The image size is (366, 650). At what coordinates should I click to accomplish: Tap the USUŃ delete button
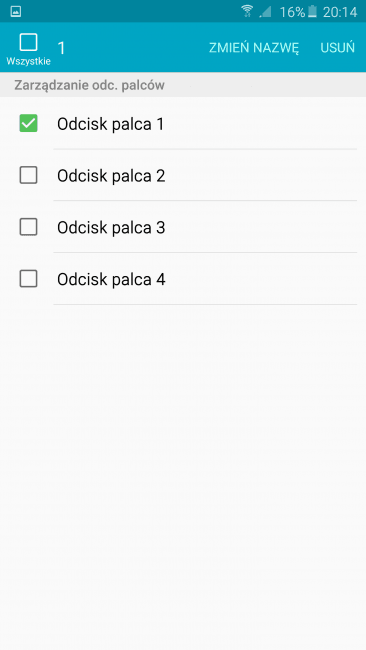pos(337,48)
